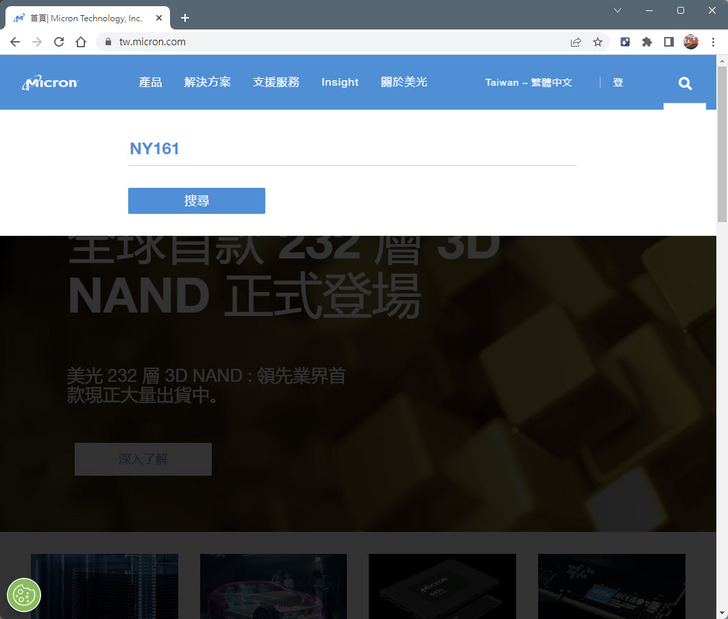Viewport: 728px width, 619px height.
Task: Share this page via share icon
Action: [576, 42]
